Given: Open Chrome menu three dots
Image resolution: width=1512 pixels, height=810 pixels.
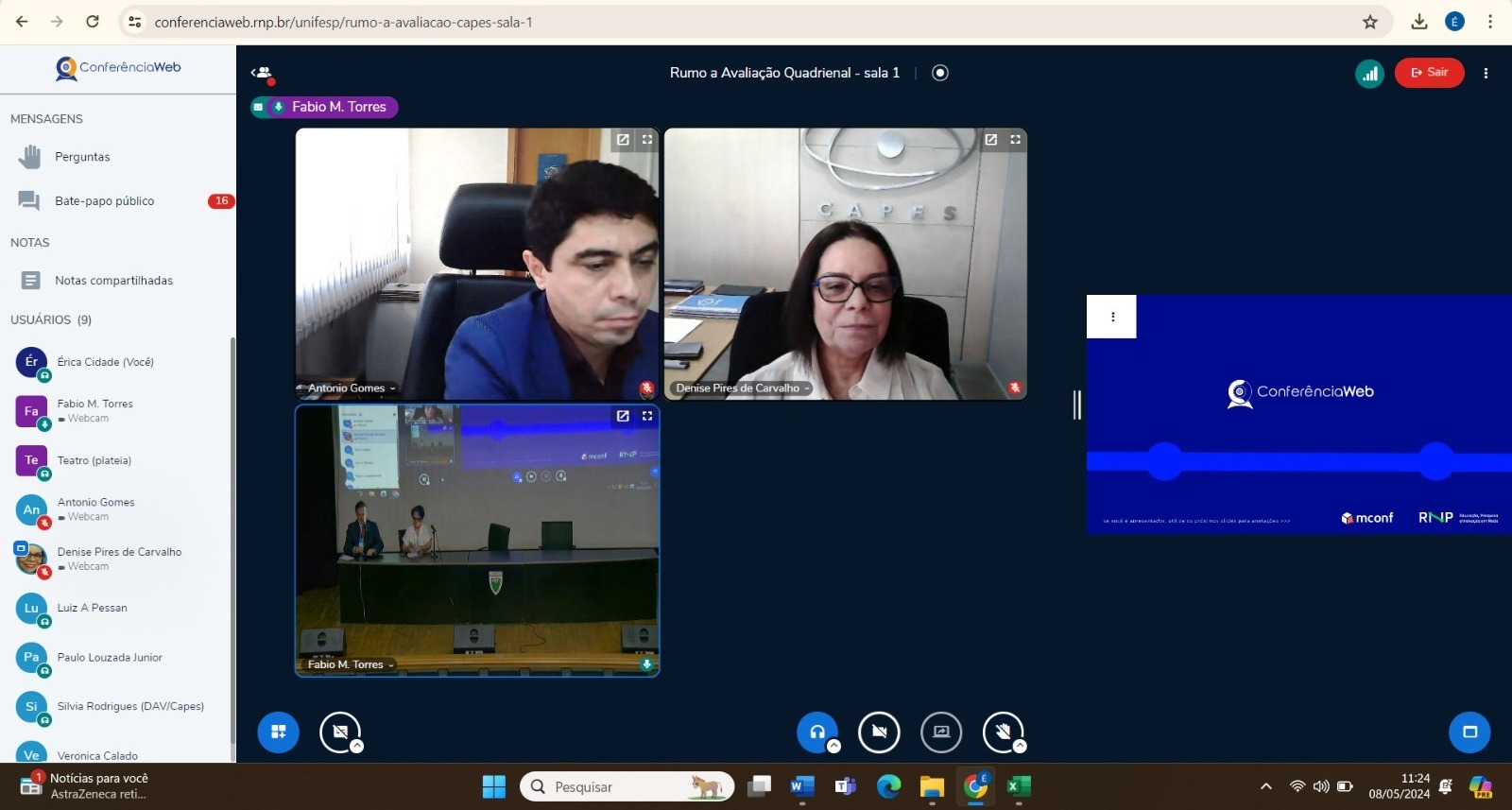Looking at the screenshot, I should (1490, 22).
